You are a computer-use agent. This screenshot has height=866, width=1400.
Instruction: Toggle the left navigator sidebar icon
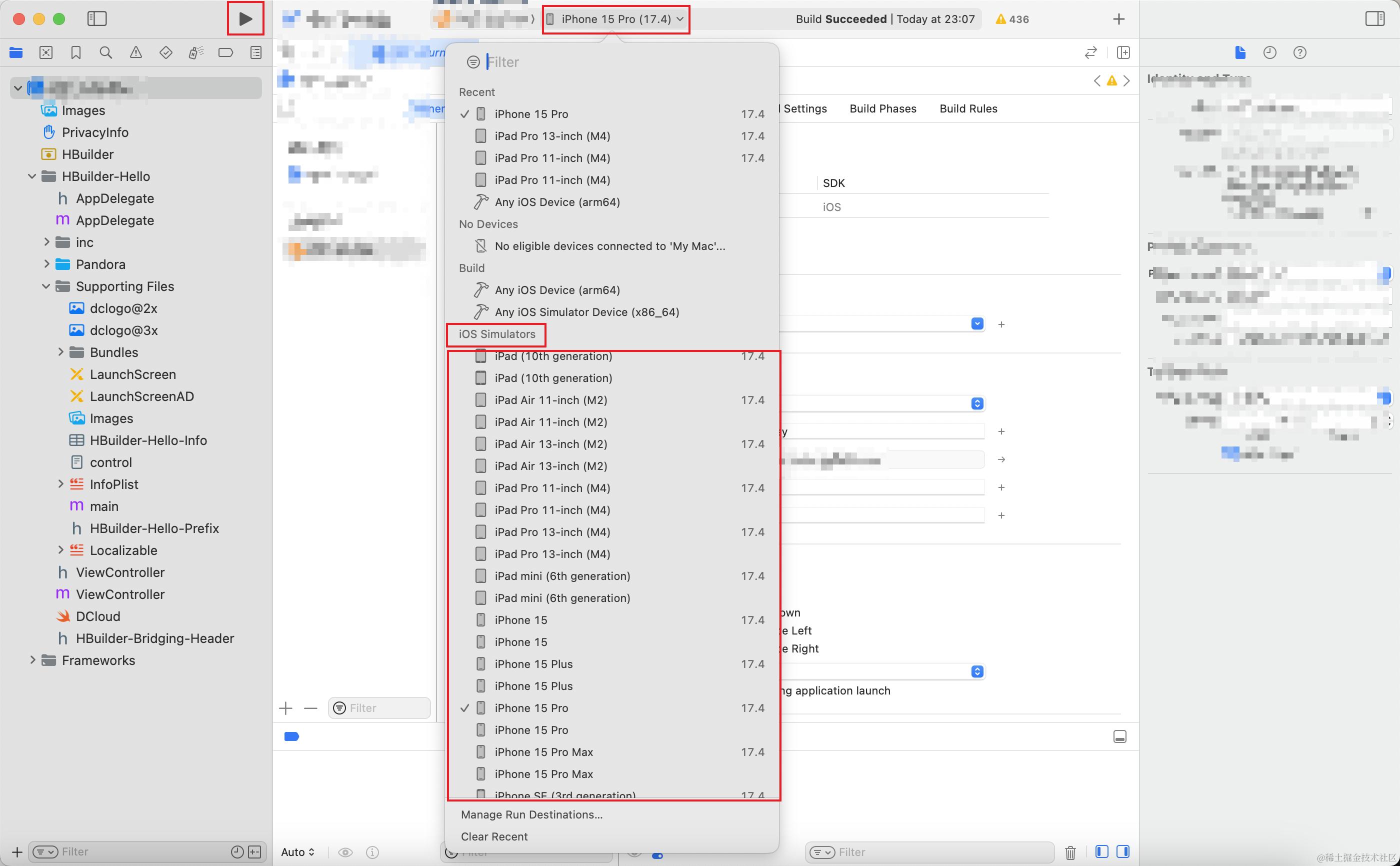tap(97, 19)
